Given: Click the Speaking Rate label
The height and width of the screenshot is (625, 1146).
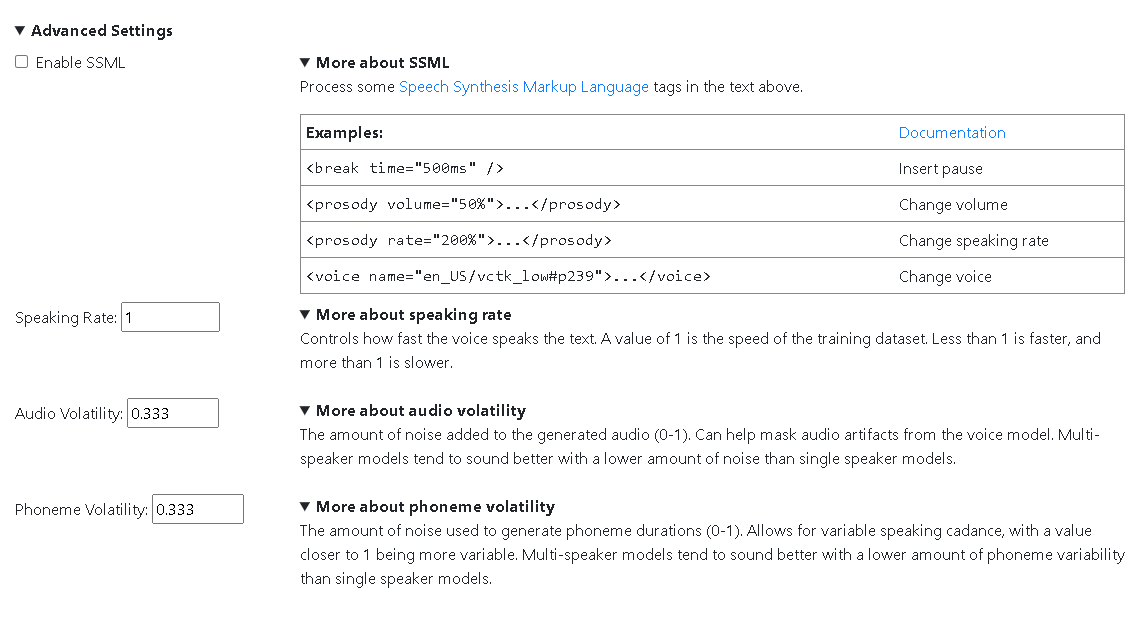Looking at the screenshot, I should (66, 317).
